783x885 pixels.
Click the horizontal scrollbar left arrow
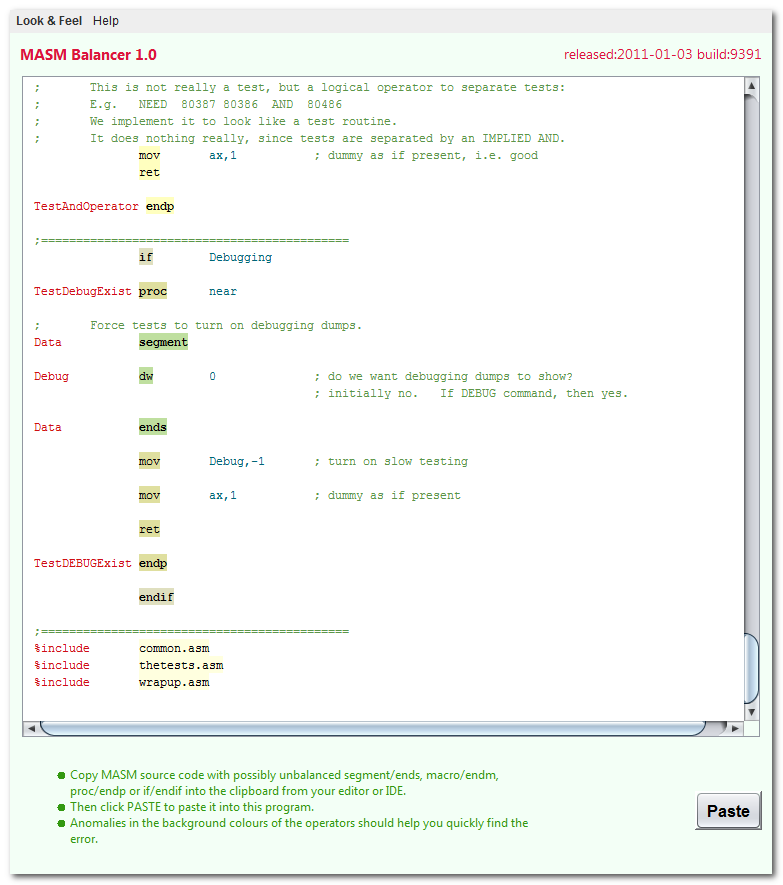31,728
